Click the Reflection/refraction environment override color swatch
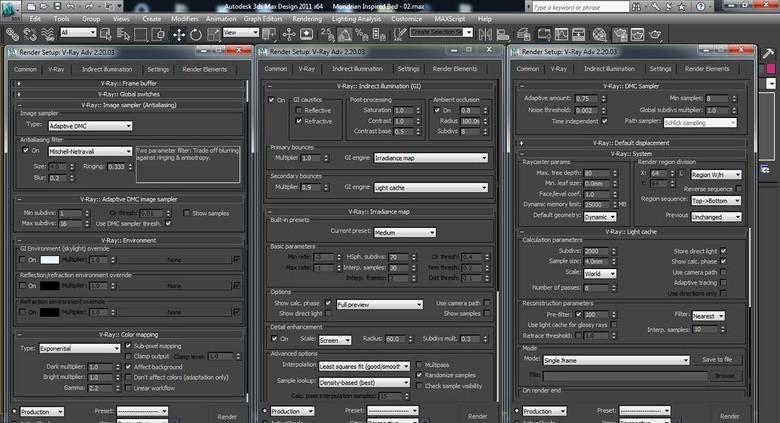Viewport: 780px width, 423px height. (x=49, y=286)
